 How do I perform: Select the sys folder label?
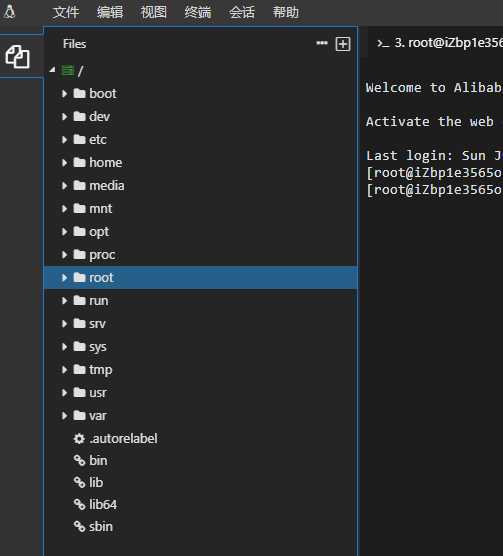point(98,347)
